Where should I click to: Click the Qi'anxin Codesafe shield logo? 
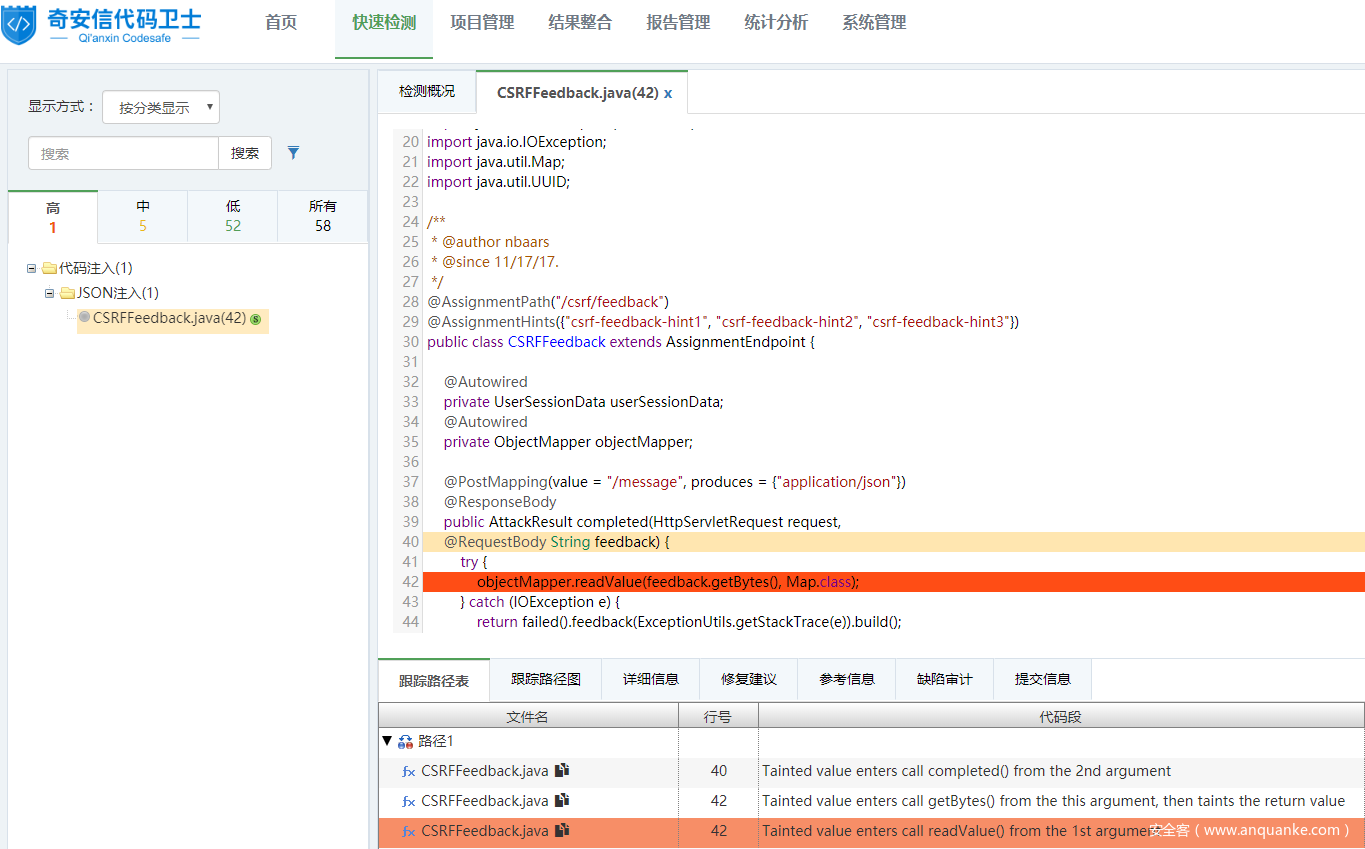click(19, 23)
